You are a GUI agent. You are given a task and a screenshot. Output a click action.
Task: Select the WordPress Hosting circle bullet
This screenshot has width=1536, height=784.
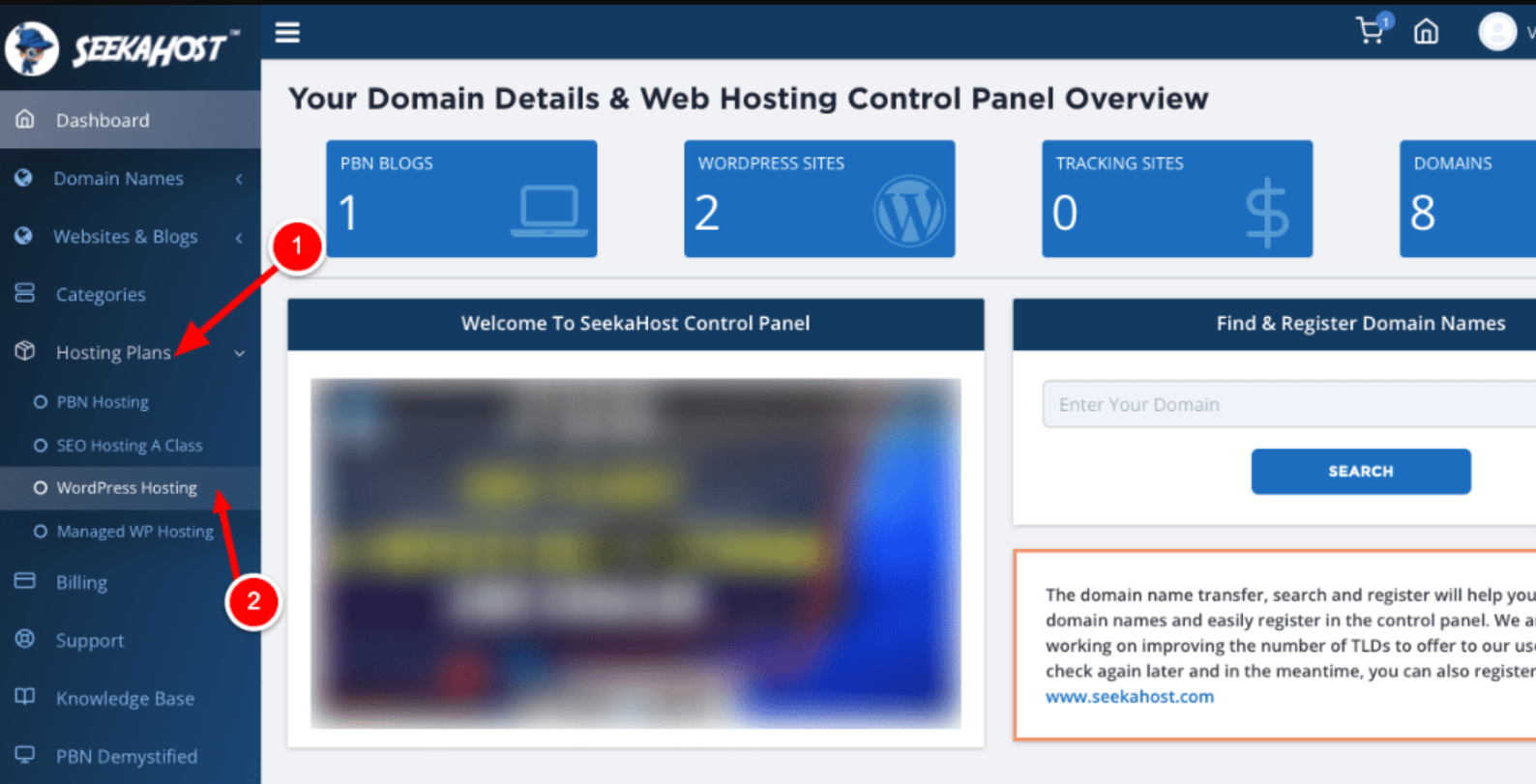pyautogui.click(x=40, y=488)
